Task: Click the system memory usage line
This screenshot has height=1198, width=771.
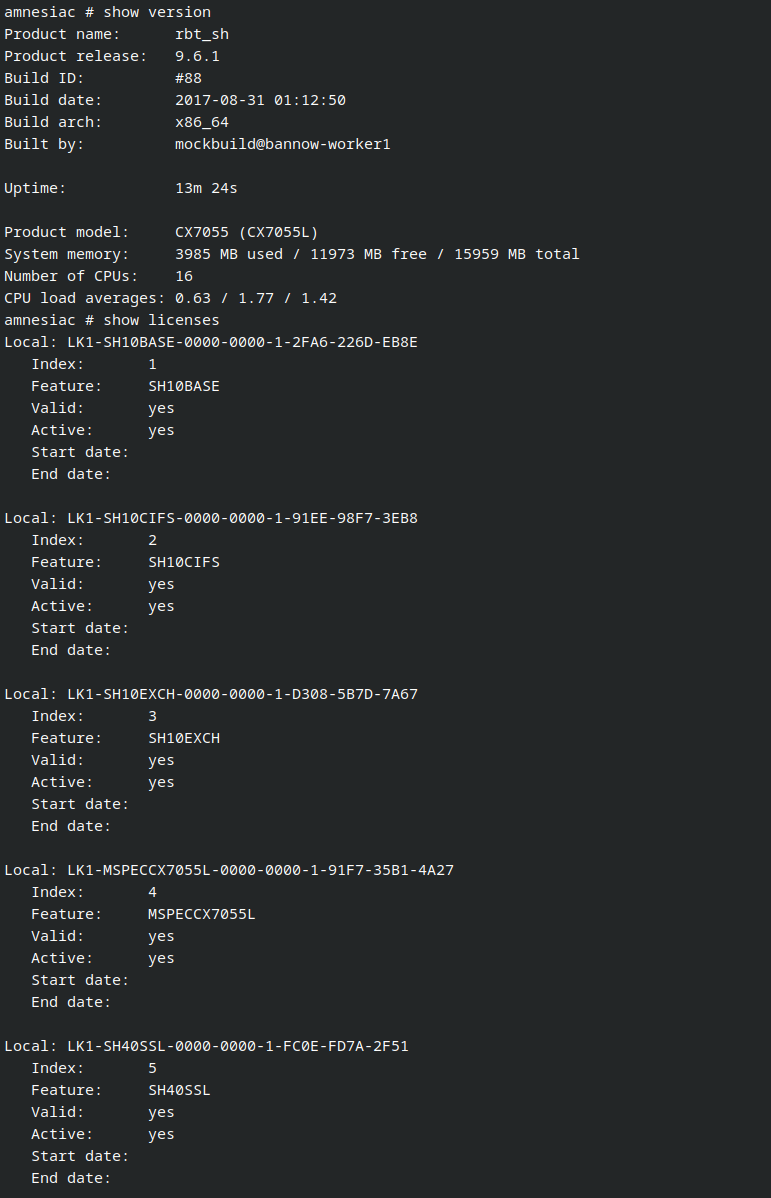Action: [376, 254]
